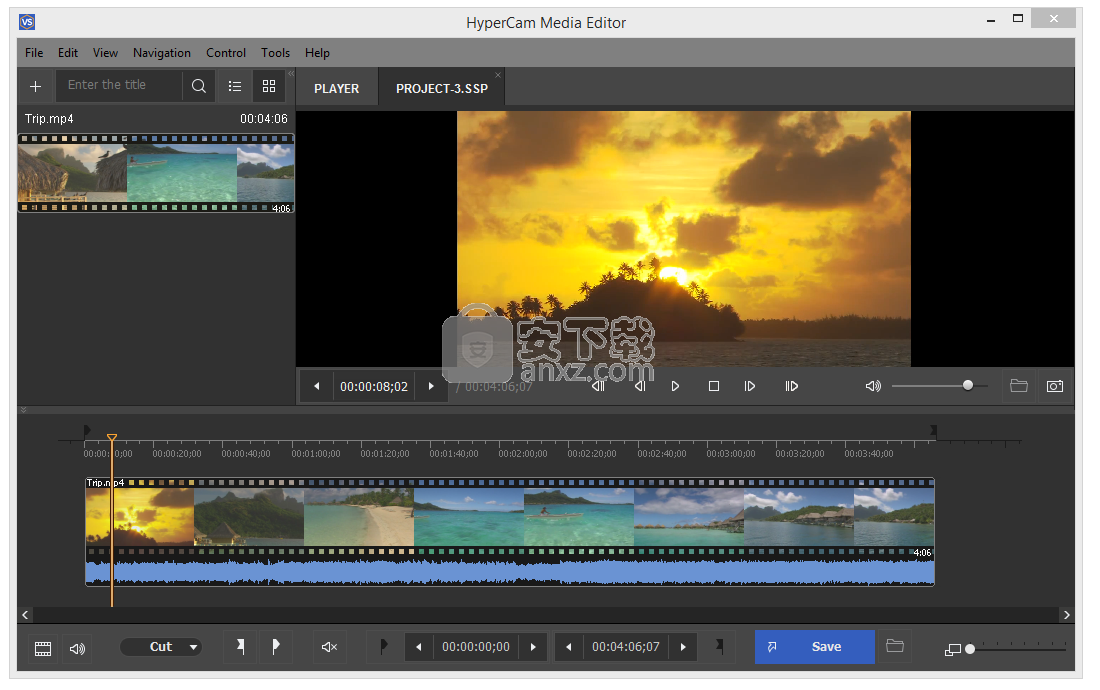Stop video playback
The width and height of the screenshot is (1100, 690).
tap(713, 386)
